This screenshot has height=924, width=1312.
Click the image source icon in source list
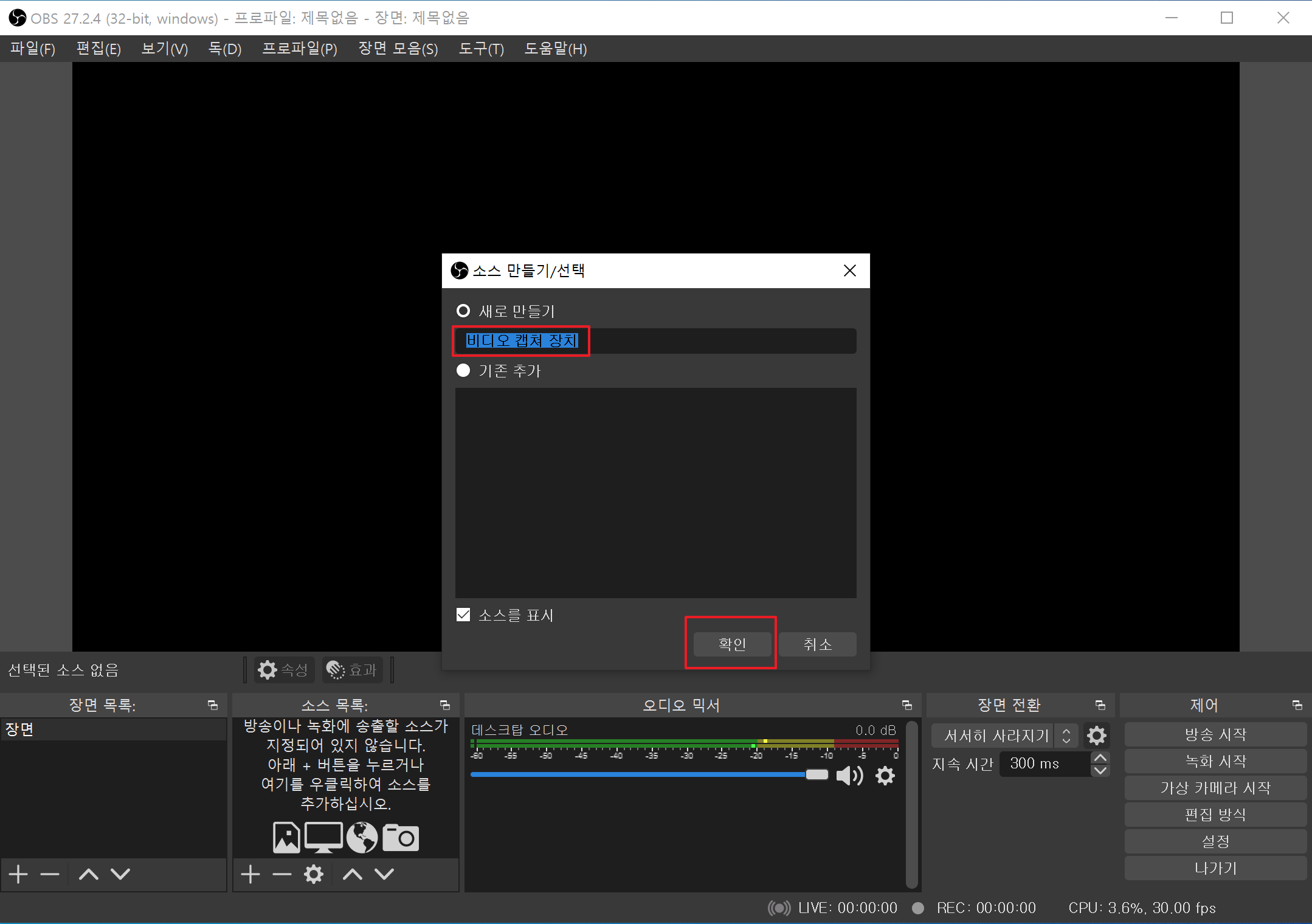(286, 837)
